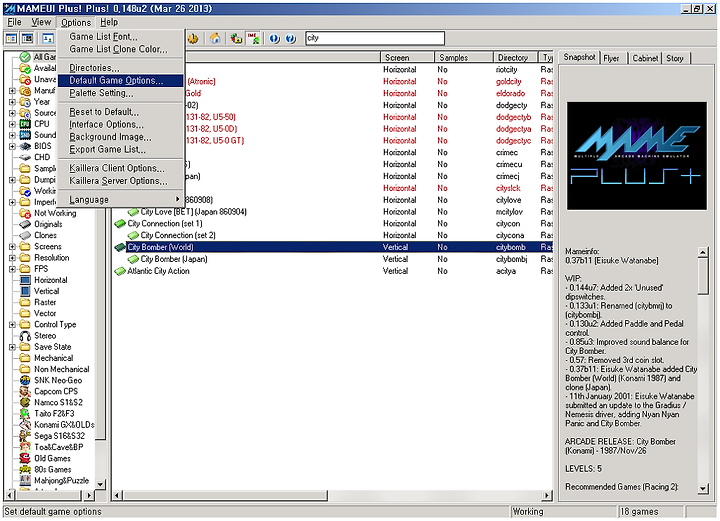Select the Stereo headphones icon
The width and height of the screenshot is (720, 521).
(25, 336)
